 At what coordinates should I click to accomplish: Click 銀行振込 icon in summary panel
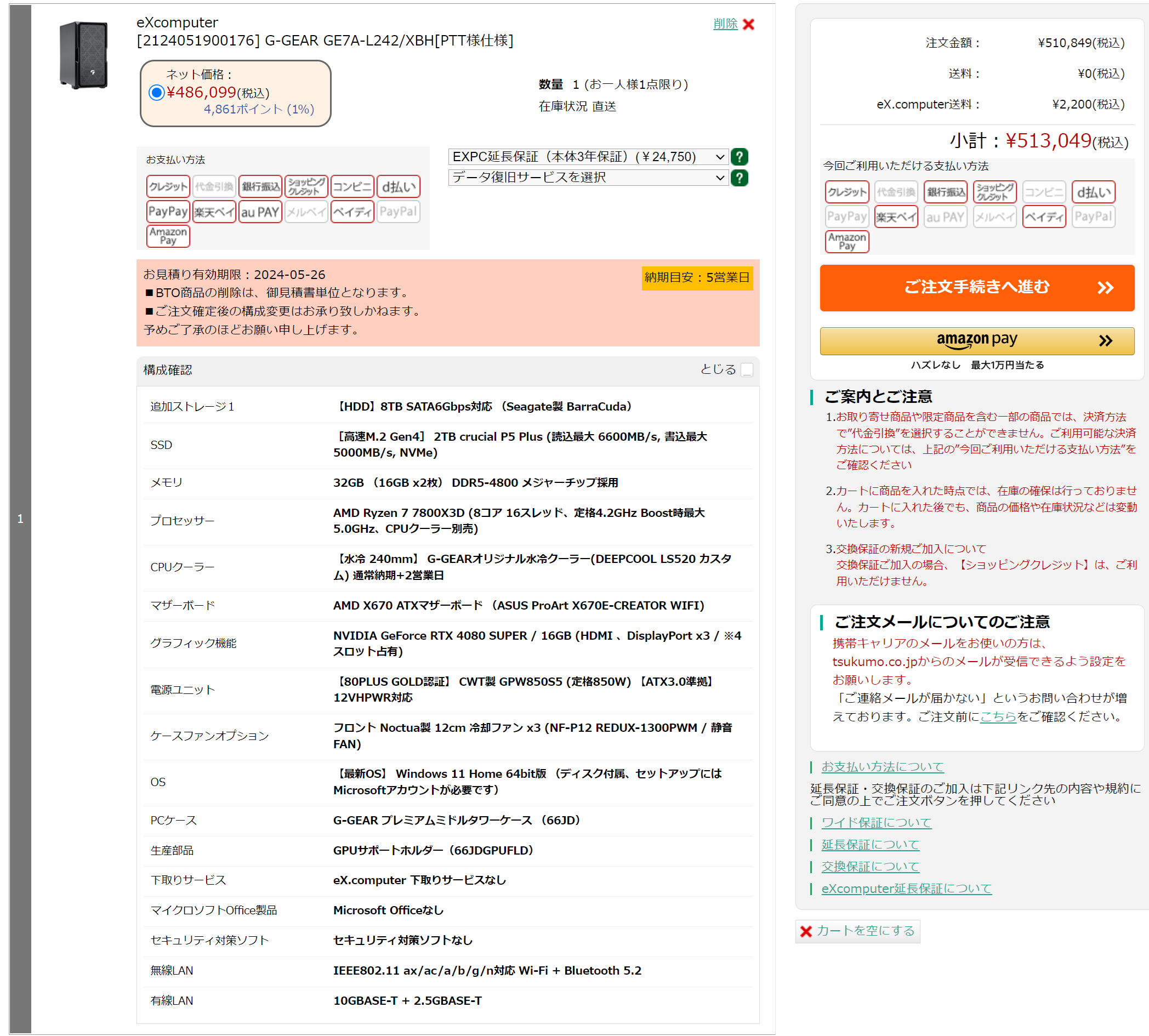tap(946, 192)
